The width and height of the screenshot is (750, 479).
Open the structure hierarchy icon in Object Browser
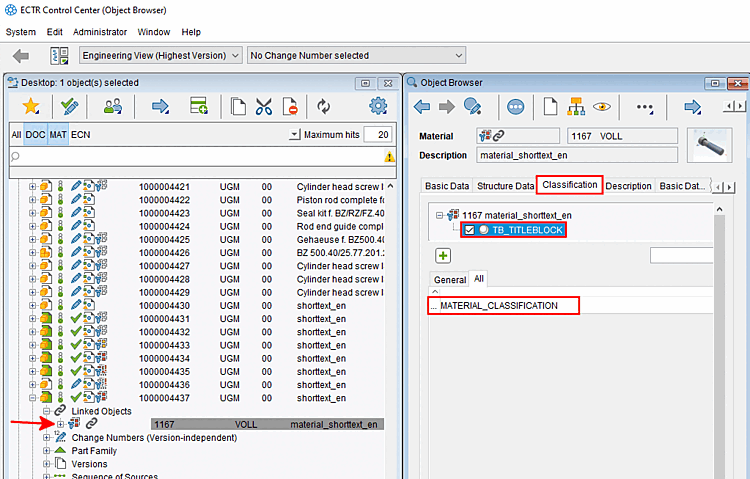coord(576,106)
